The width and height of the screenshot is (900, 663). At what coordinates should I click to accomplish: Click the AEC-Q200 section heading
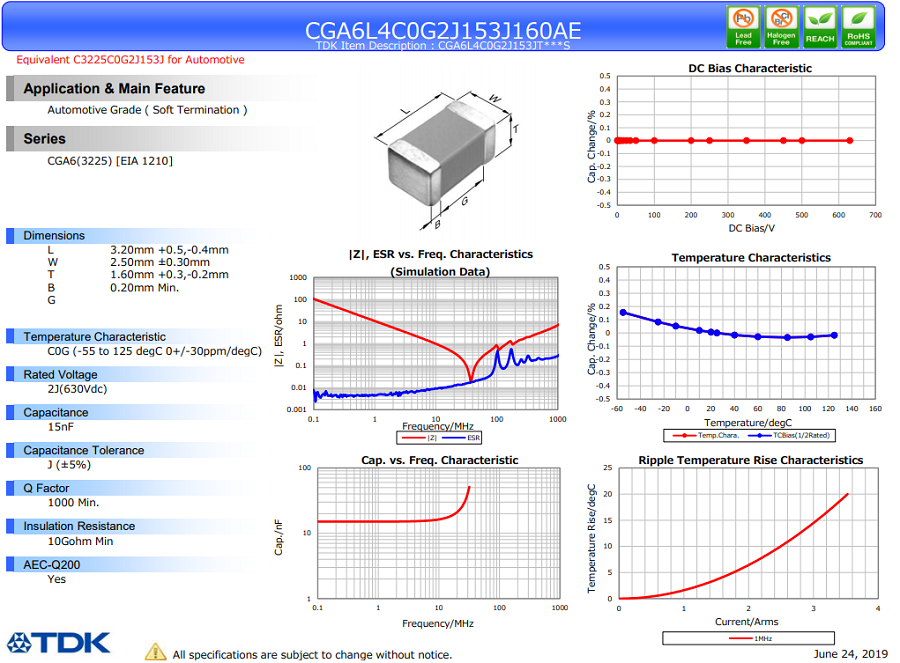click(52, 565)
